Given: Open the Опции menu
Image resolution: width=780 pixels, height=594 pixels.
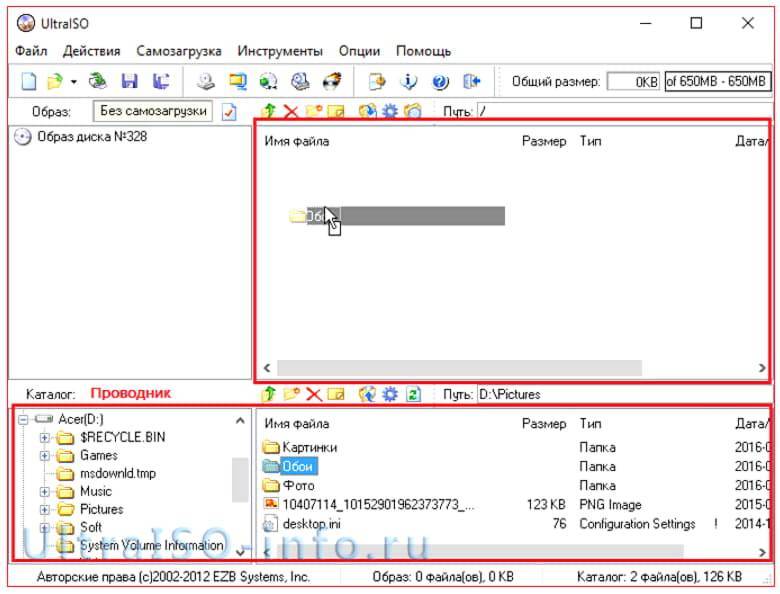Looking at the screenshot, I should [x=359, y=51].
